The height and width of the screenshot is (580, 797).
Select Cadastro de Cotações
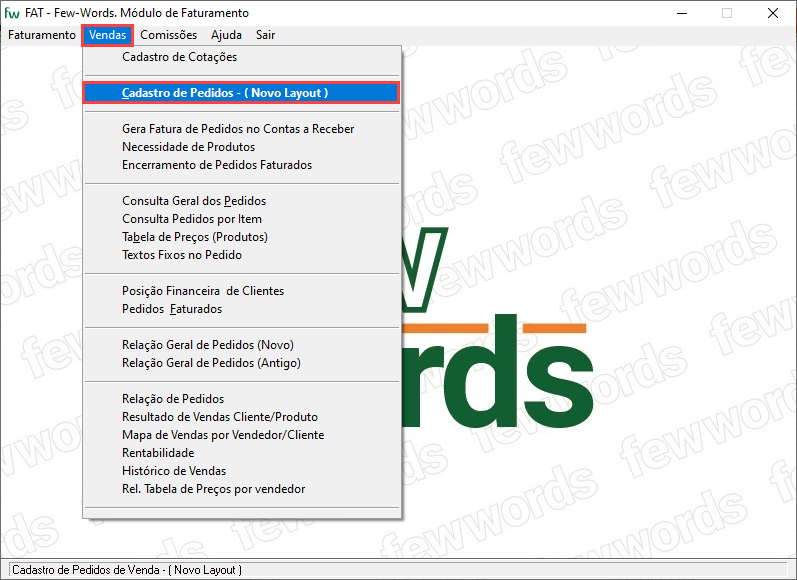[x=241, y=57]
